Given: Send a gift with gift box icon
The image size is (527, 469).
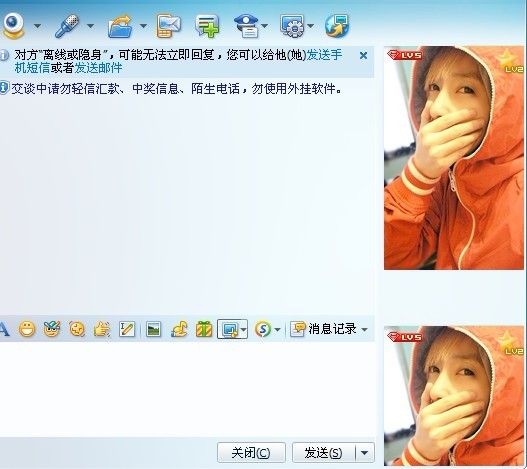Looking at the screenshot, I should pyautogui.click(x=204, y=329).
